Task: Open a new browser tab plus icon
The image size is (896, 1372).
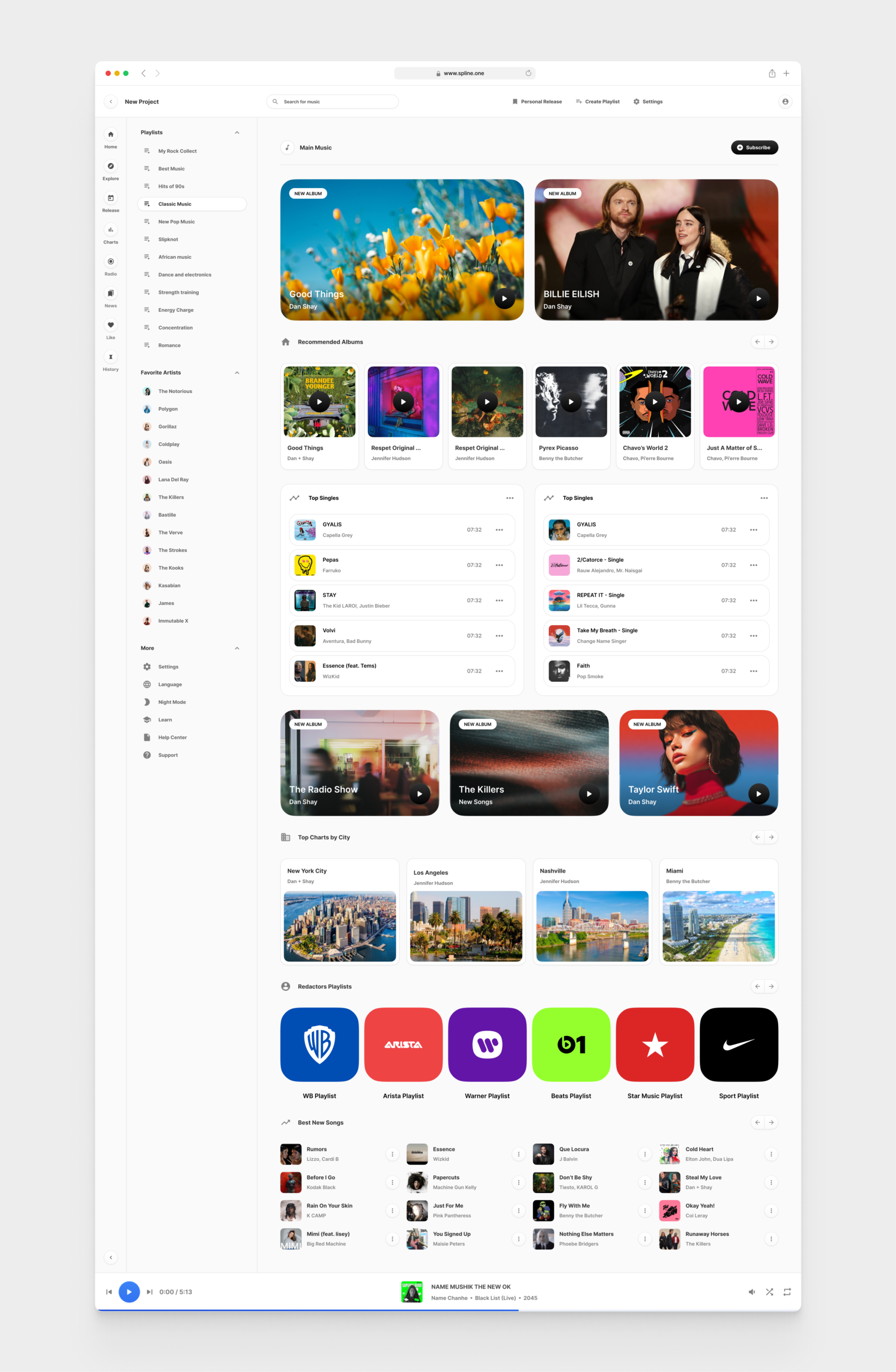Action: (x=786, y=73)
